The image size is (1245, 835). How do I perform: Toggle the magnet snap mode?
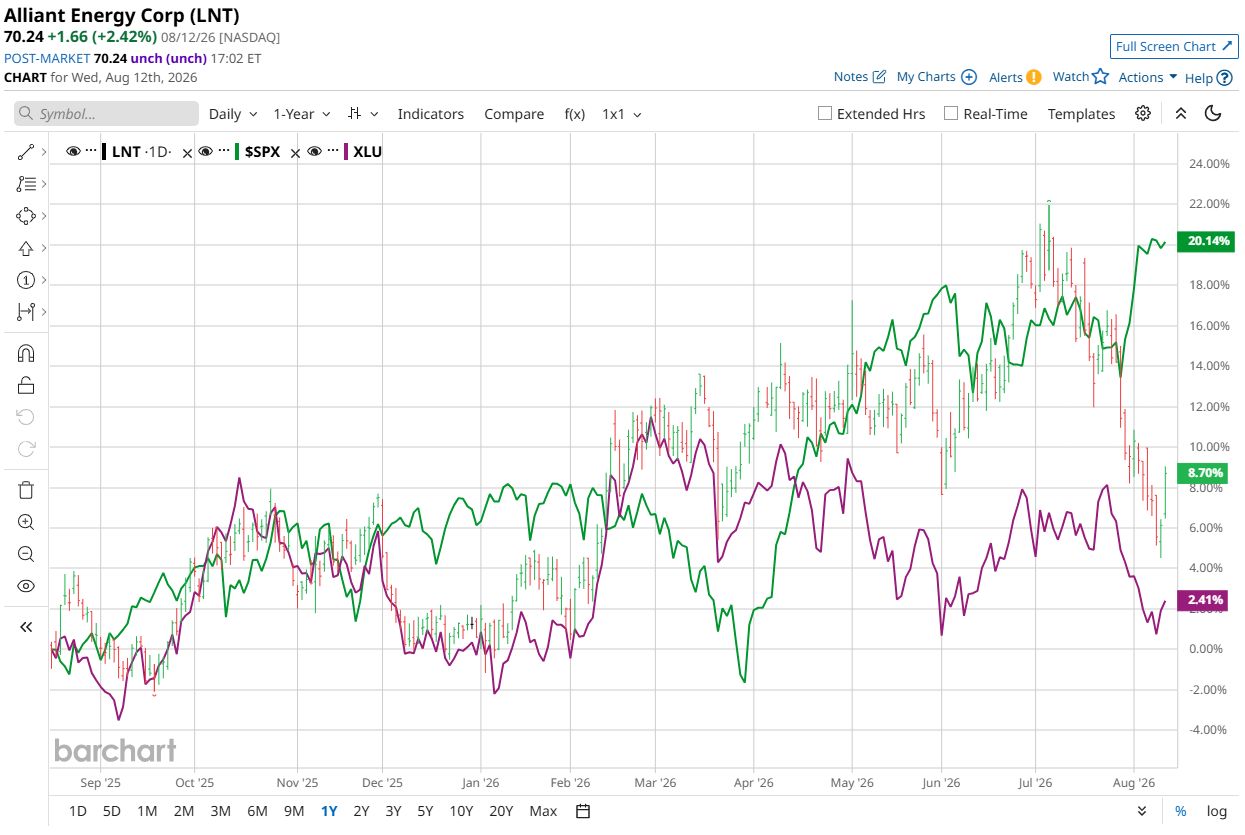pyautogui.click(x=26, y=353)
